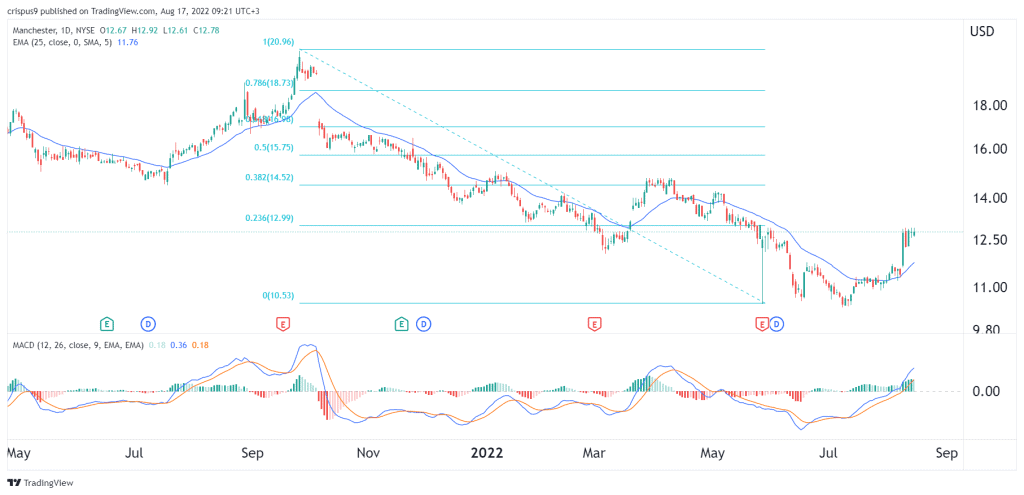Click the dividend D marker at July 2021
This screenshot has width=1024, height=495.
pos(148,324)
